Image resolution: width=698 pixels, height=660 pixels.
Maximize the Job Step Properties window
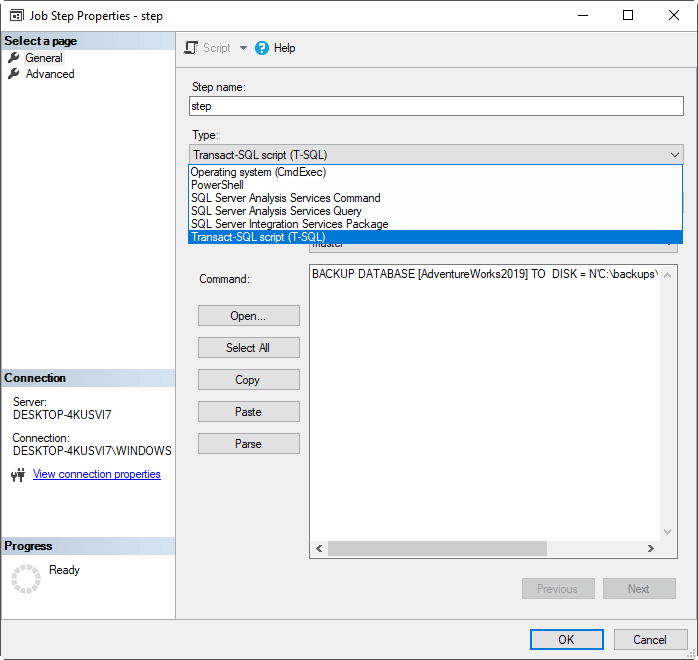pos(628,15)
